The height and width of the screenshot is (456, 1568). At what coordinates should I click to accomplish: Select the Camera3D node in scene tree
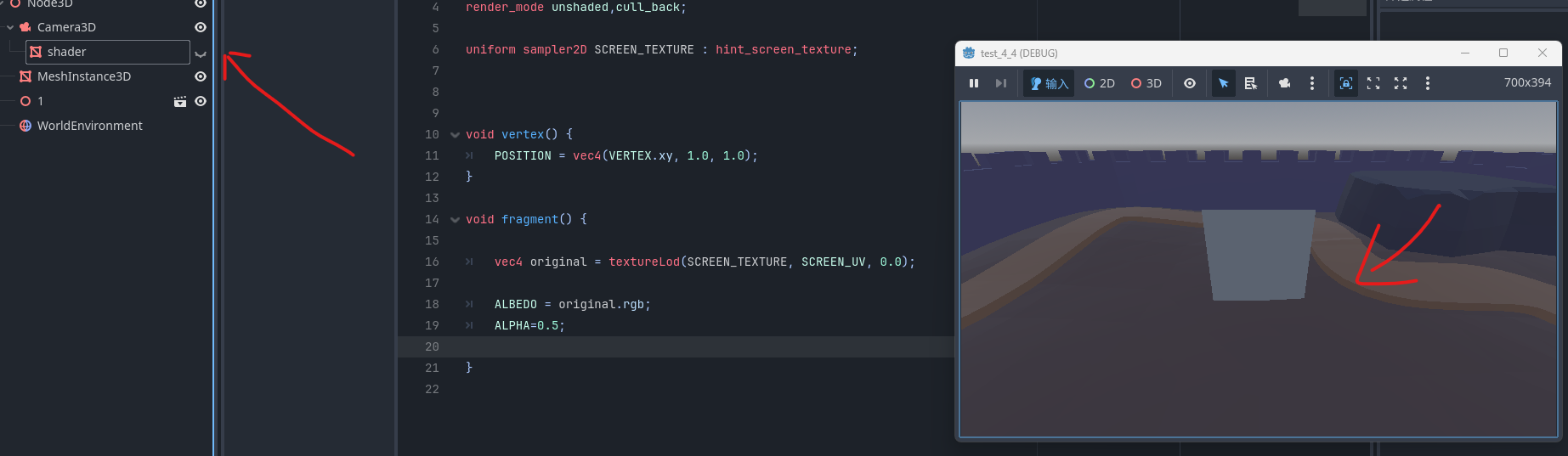66,27
